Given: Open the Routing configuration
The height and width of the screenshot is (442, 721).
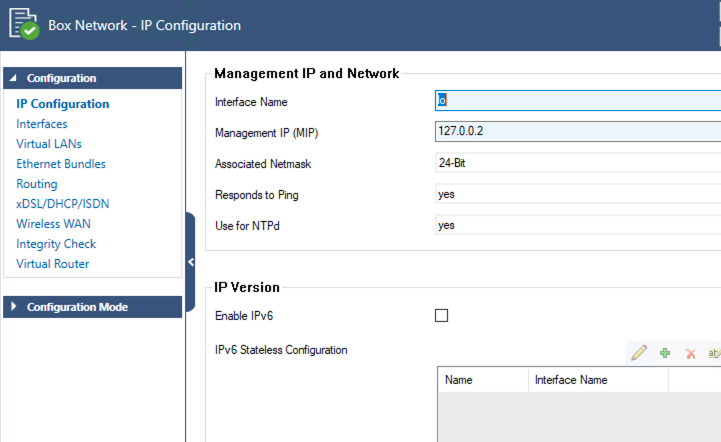Looking at the screenshot, I should click(x=37, y=184).
